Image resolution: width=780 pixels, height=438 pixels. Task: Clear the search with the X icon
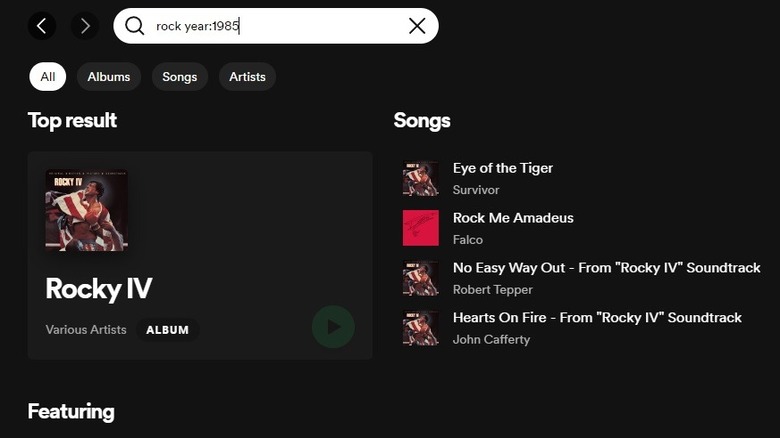coord(417,26)
